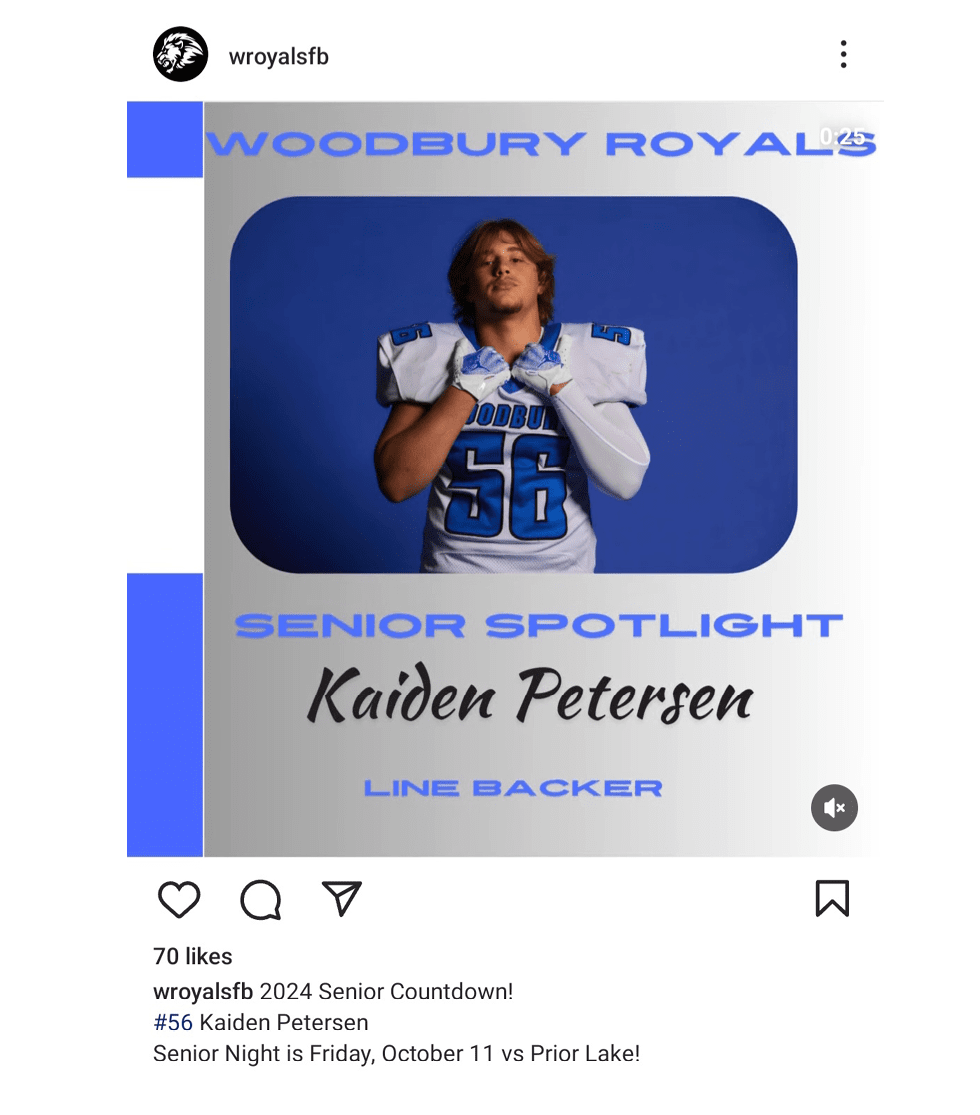Open the three-dot more options menu

[x=843, y=54]
